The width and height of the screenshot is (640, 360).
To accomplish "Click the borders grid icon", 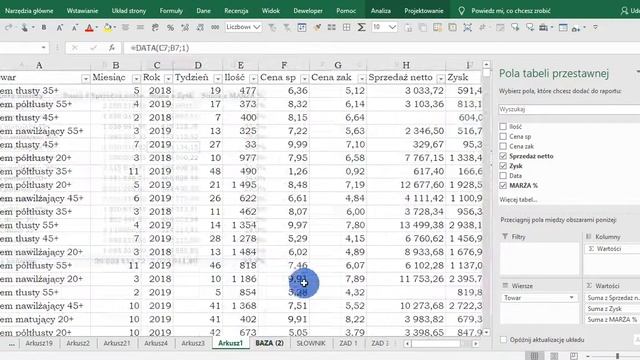I will [x=346, y=27].
